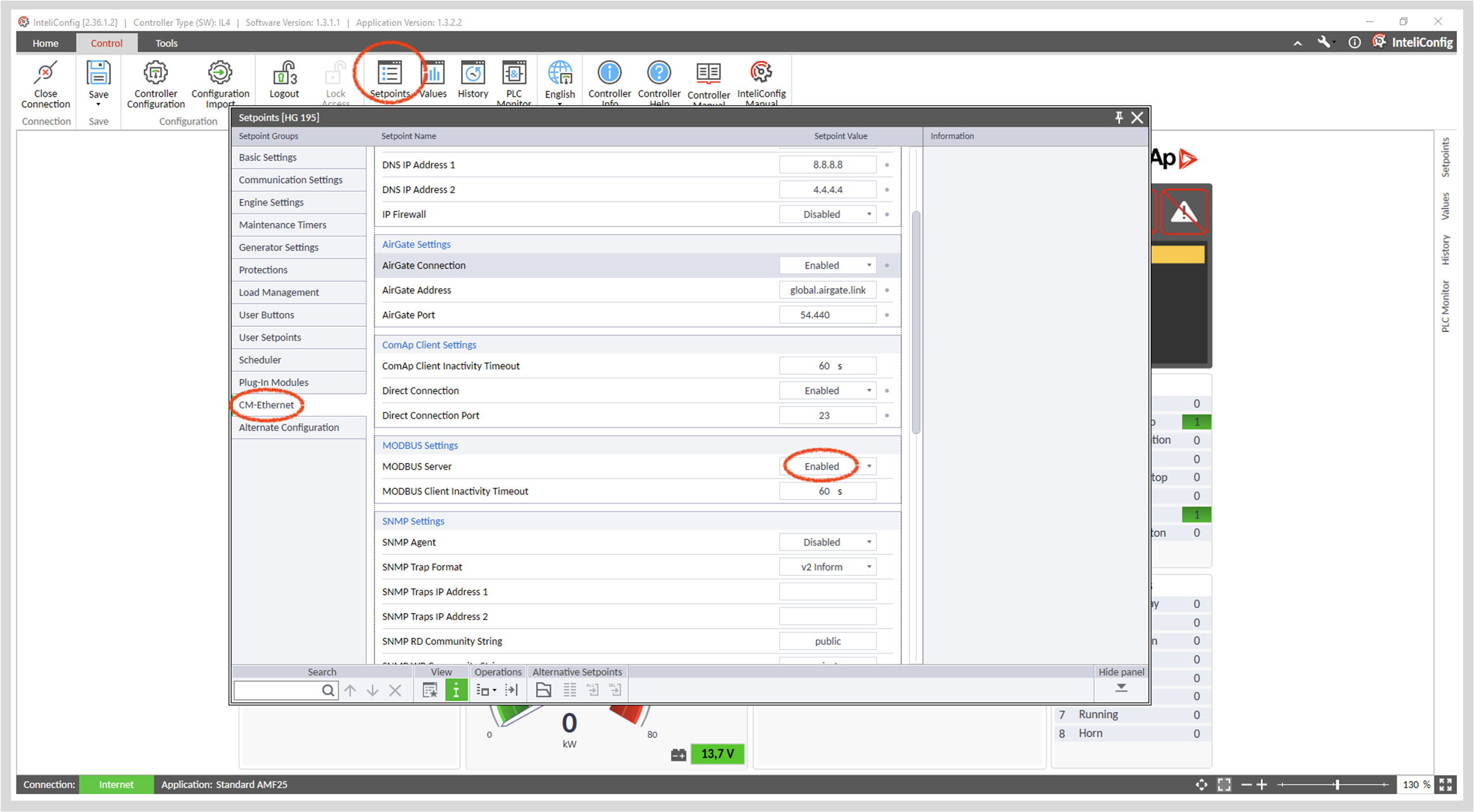Image resolution: width=1474 pixels, height=812 pixels.
Task: Expand the SNMP Trap Format dropdown
Action: tap(869, 567)
